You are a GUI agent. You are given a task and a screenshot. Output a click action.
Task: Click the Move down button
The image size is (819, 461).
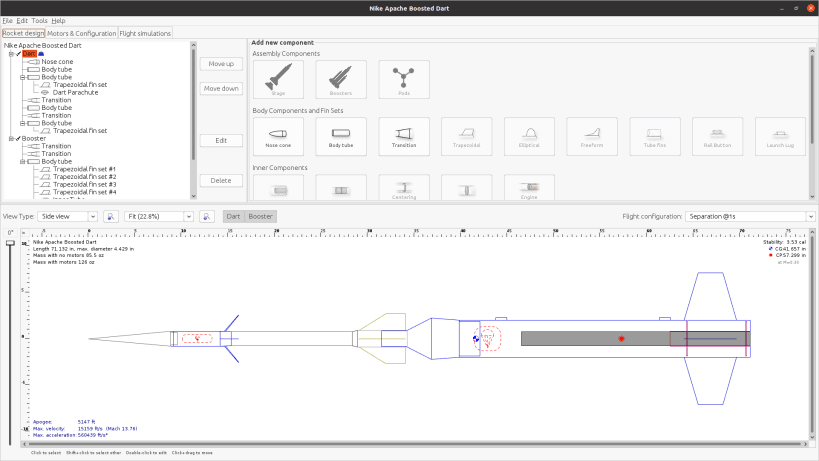click(221, 88)
